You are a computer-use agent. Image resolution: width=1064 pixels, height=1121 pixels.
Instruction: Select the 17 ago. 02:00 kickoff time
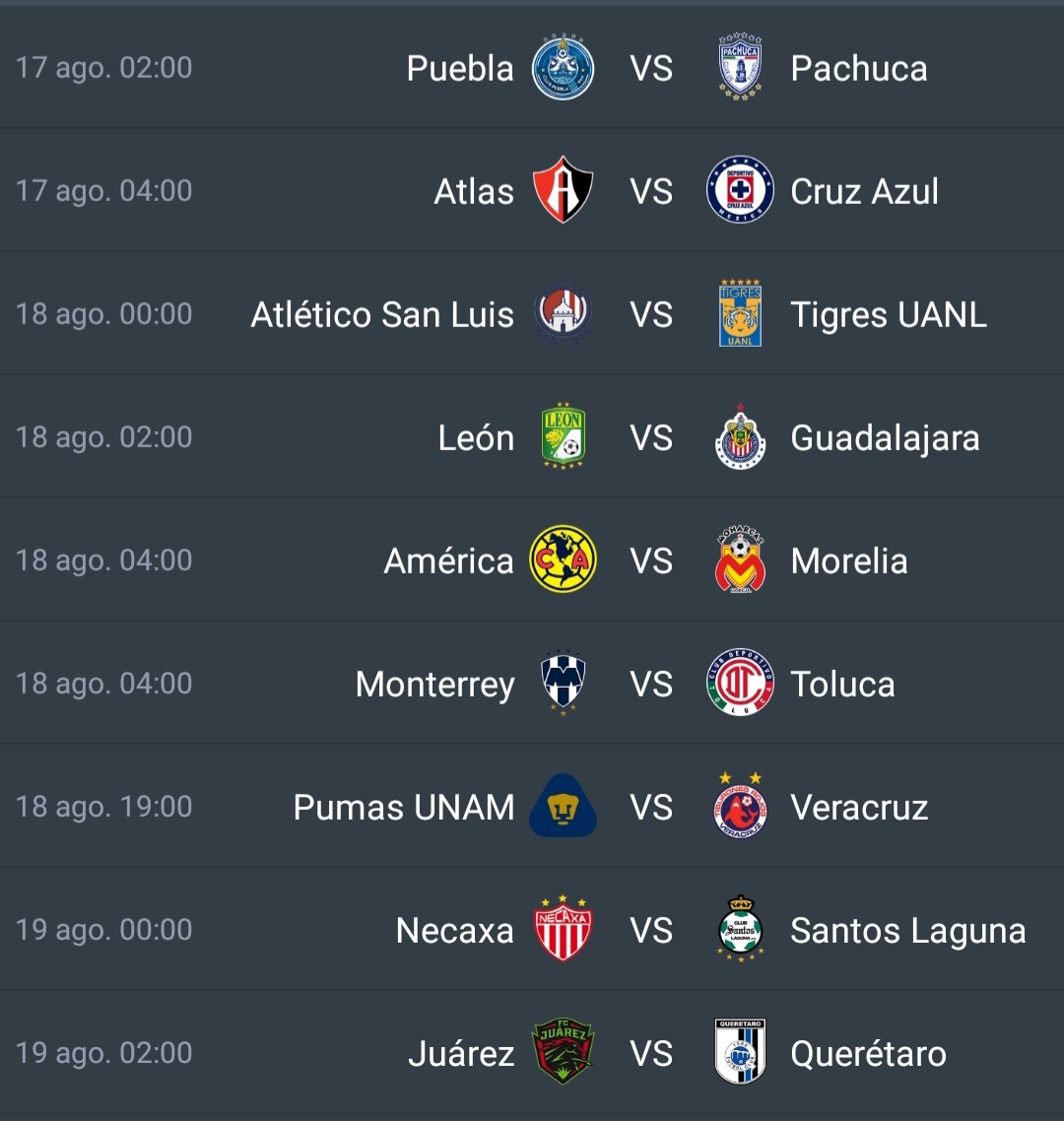pyautogui.click(x=103, y=68)
